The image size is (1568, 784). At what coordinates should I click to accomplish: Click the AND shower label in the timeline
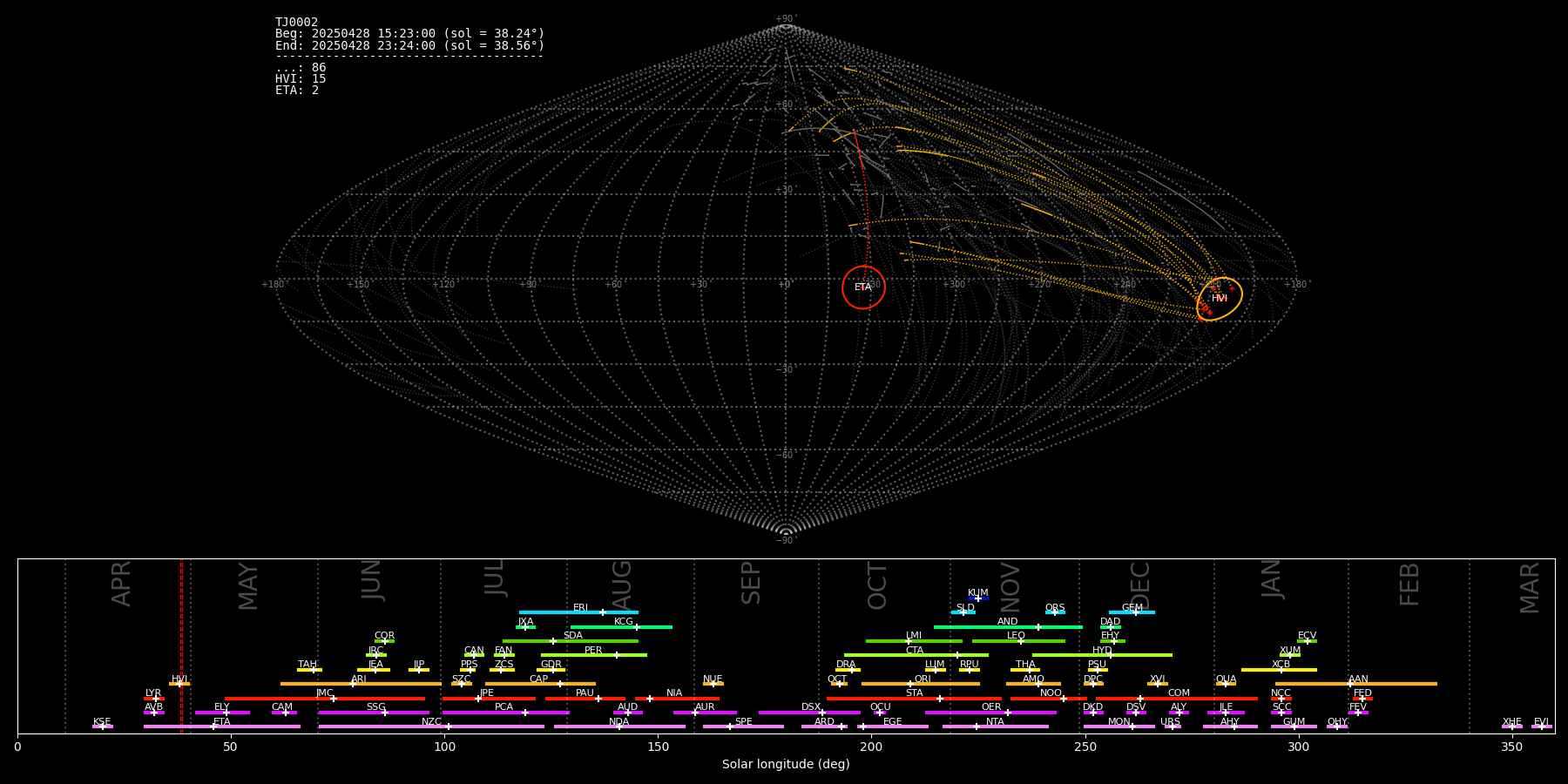(1008, 621)
